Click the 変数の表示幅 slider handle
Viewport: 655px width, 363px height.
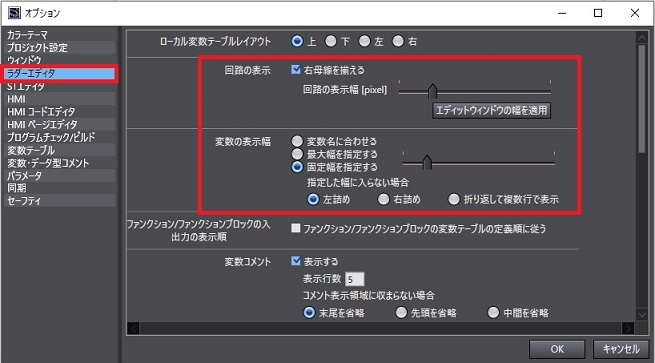(x=427, y=162)
